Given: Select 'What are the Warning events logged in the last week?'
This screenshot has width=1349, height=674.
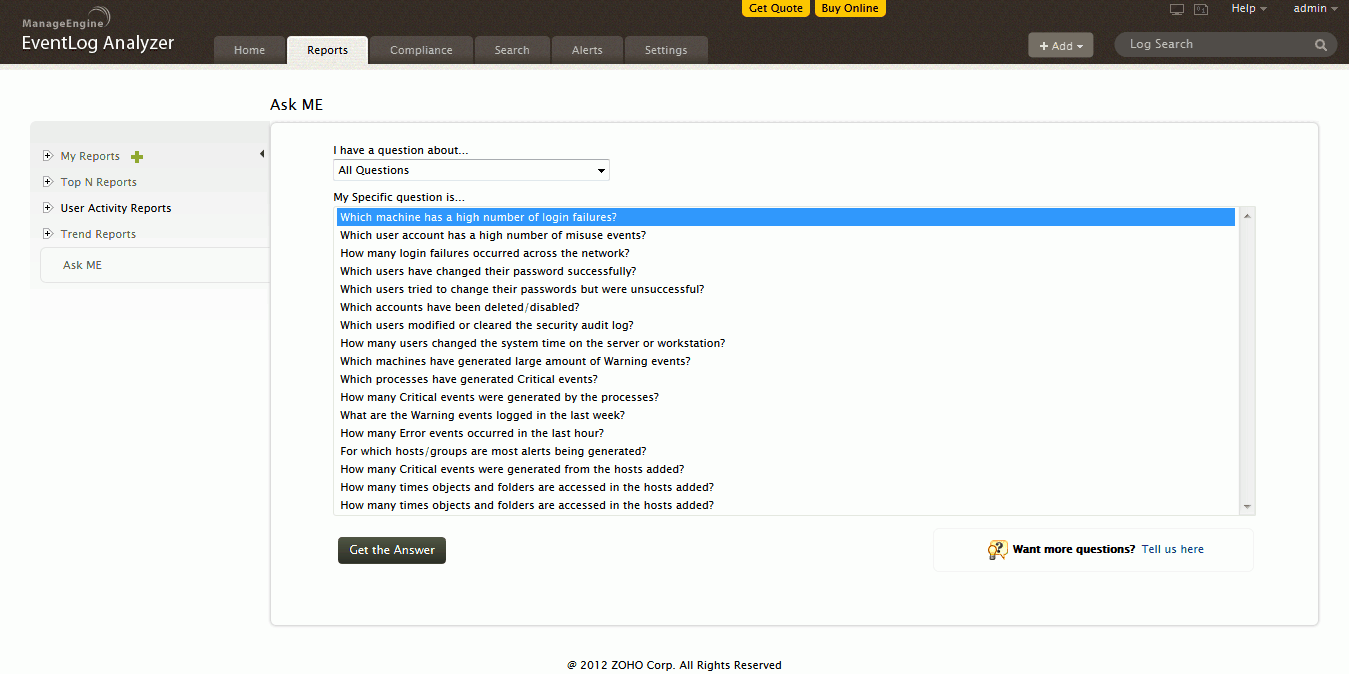Looking at the screenshot, I should [786, 415].
